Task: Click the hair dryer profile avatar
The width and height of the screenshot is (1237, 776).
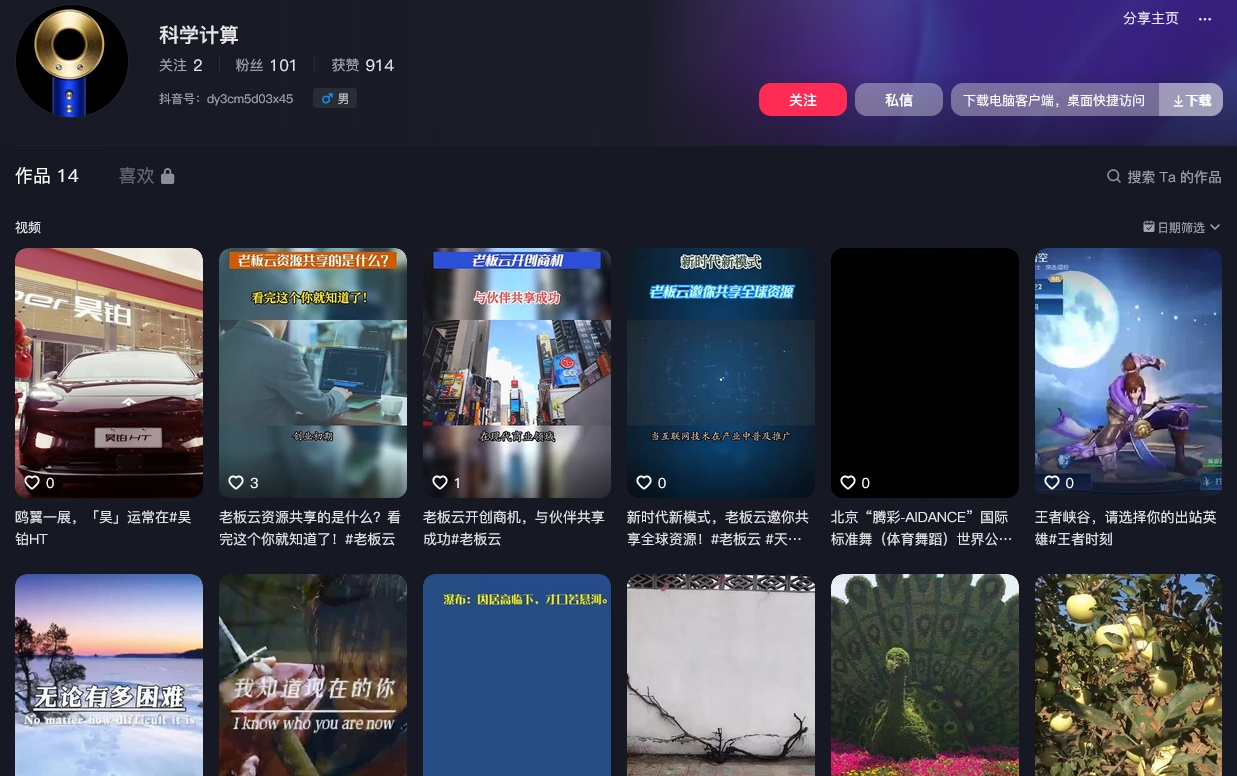Action: click(71, 61)
